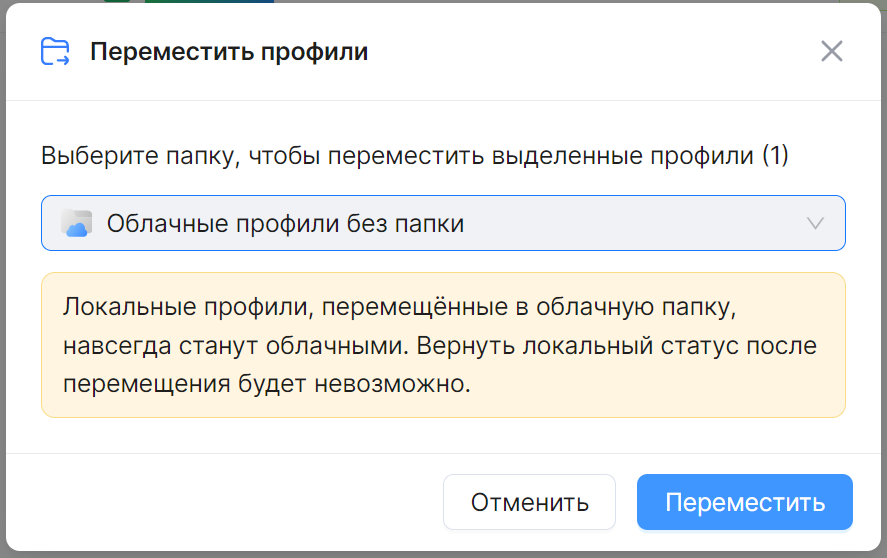Viewport: 887px width, 558px height.
Task: Click the Переместить профили dialog title
Action: coord(229,52)
